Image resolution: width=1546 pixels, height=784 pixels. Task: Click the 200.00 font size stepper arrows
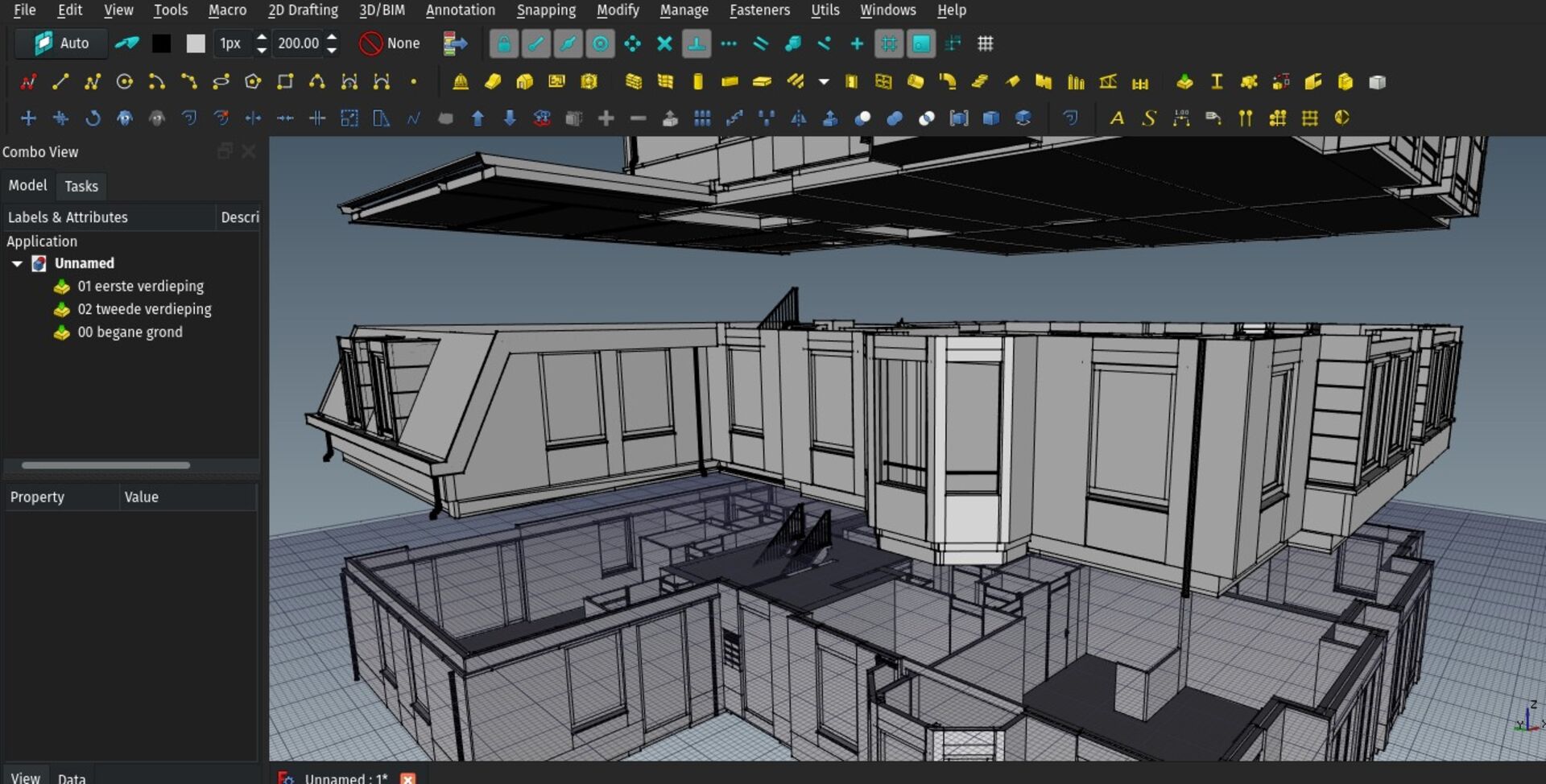(x=332, y=43)
